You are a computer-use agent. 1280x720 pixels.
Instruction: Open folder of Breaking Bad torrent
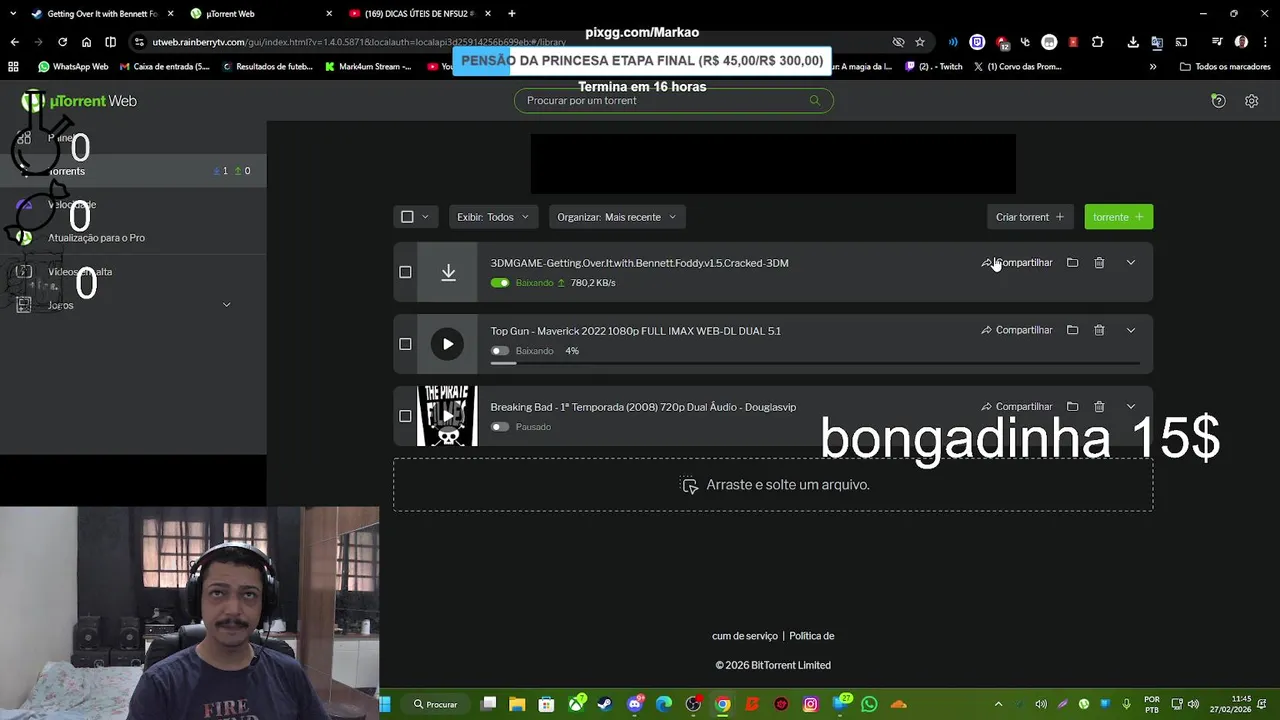click(x=1072, y=407)
